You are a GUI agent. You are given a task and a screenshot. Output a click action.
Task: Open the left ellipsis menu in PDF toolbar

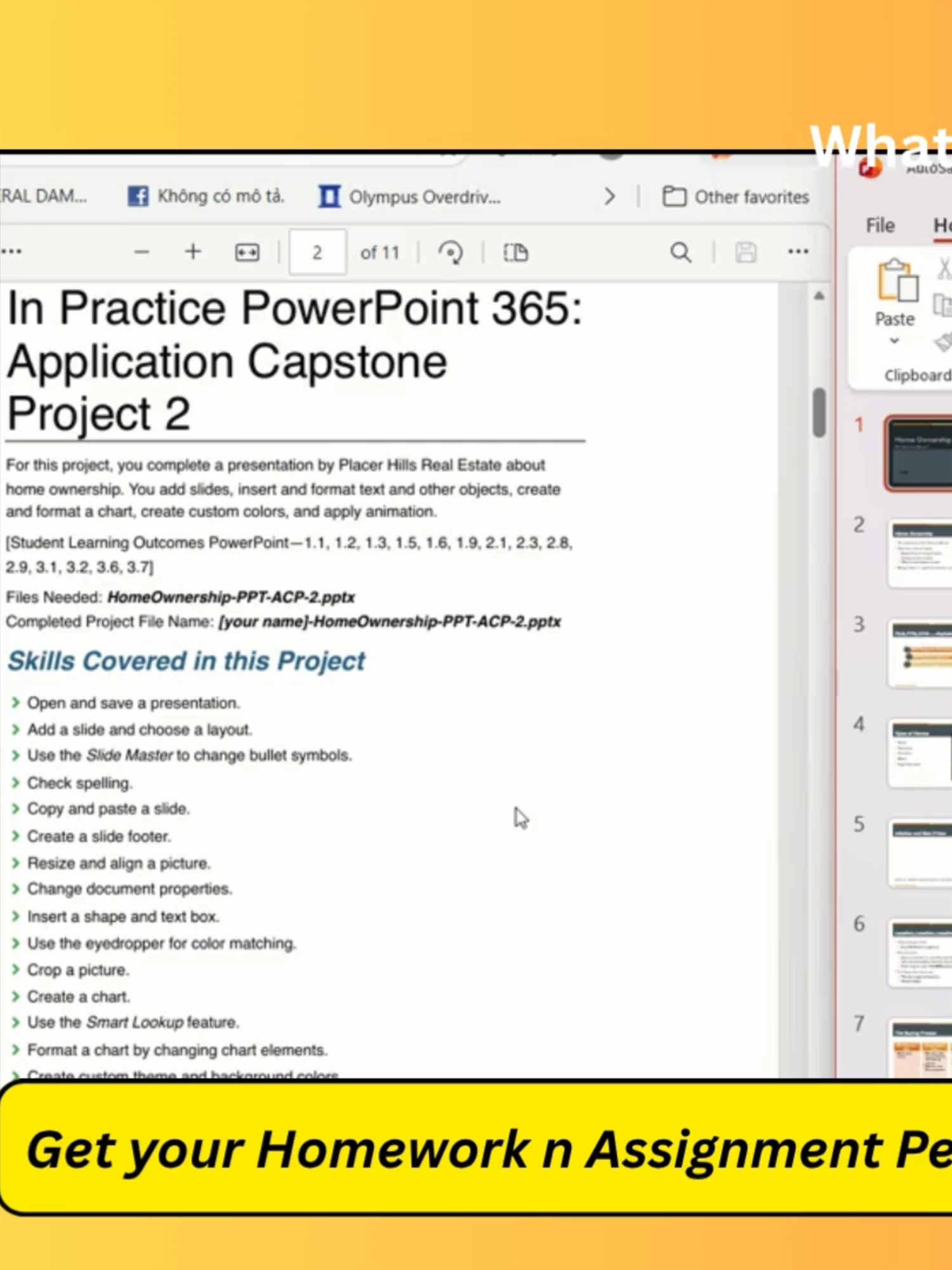(11, 252)
